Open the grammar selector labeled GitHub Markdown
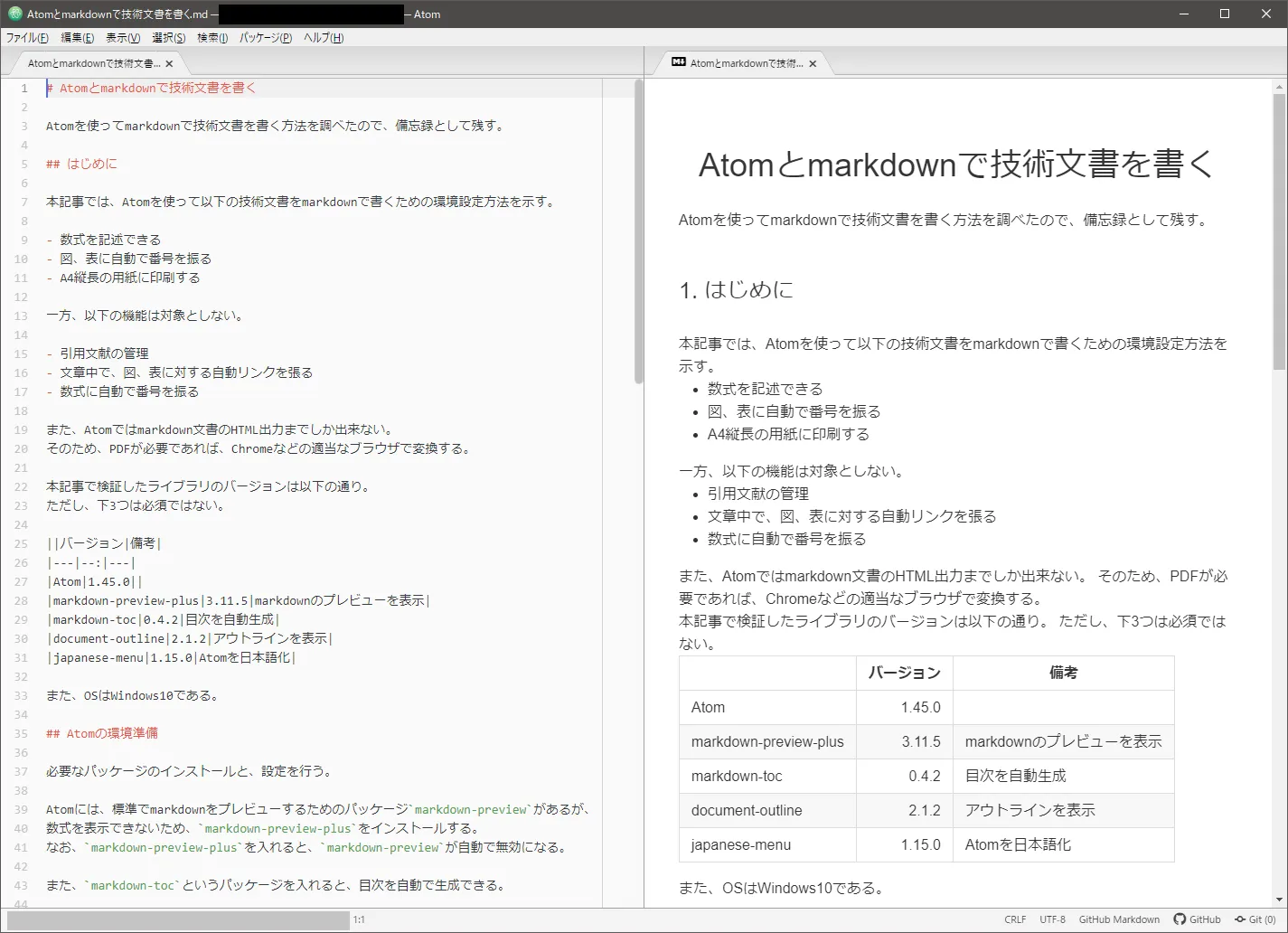1288x933 pixels. [1119, 919]
